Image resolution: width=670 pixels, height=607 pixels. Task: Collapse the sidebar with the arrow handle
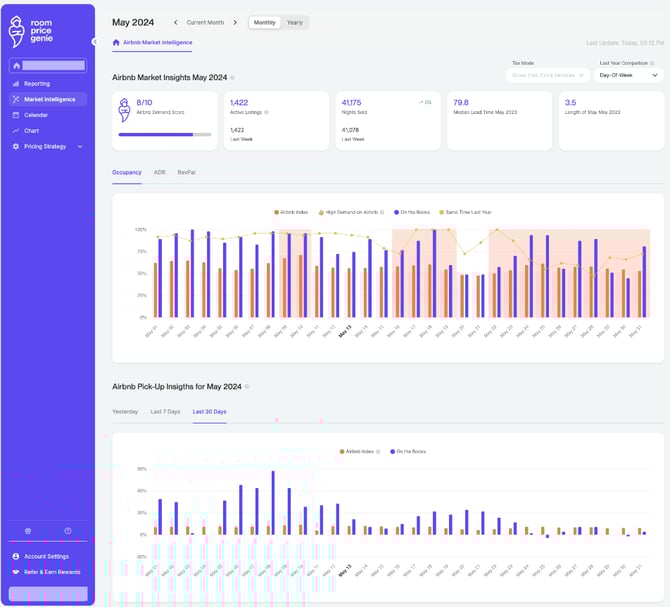[95, 42]
